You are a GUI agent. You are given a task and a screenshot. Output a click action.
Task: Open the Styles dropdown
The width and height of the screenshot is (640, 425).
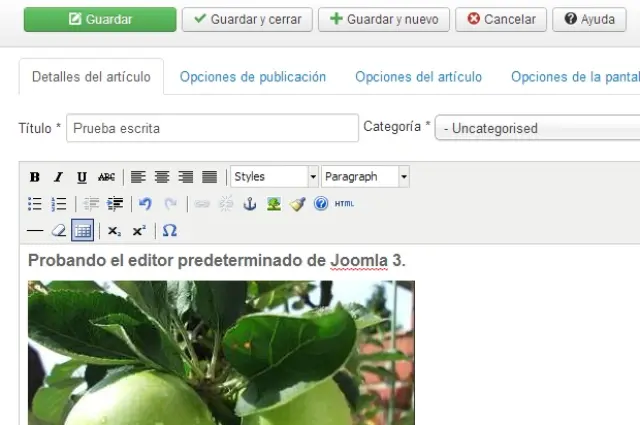(x=274, y=177)
